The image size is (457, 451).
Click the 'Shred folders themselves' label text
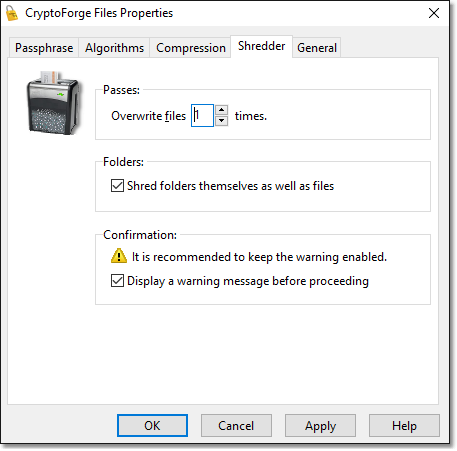pyautogui.click(x=230, y=186)
